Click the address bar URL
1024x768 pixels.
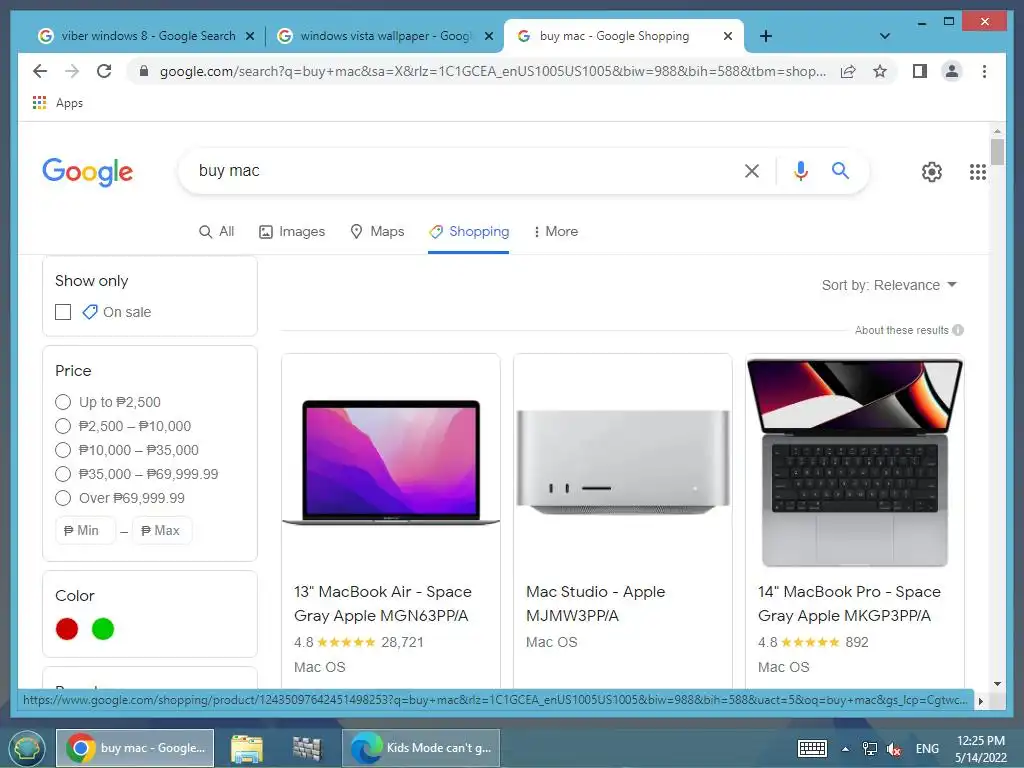[x=492, y=71]
